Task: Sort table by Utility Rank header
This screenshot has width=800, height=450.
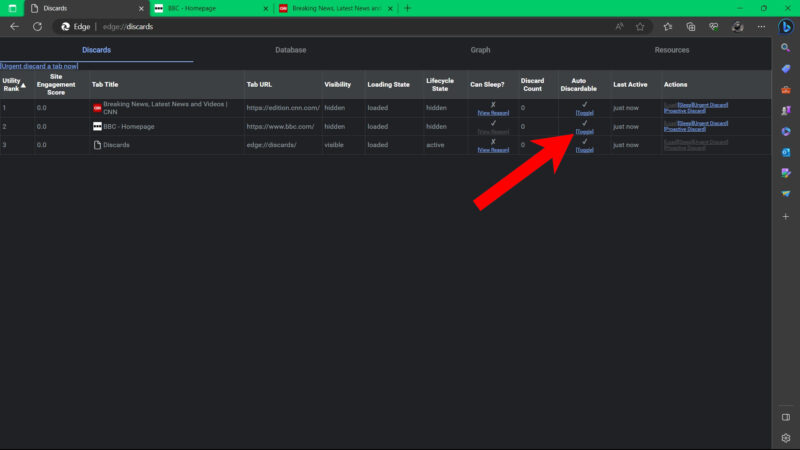Action: coord(14,85)
